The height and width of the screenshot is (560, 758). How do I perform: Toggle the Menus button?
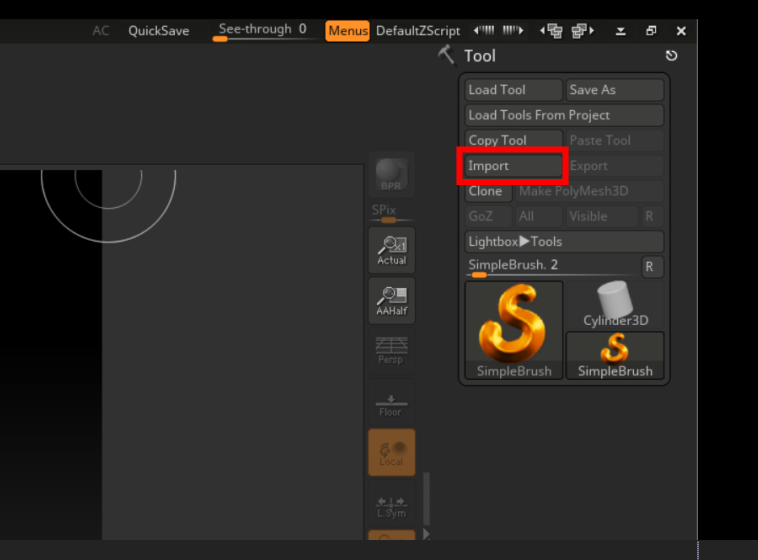tap(348, 31)
